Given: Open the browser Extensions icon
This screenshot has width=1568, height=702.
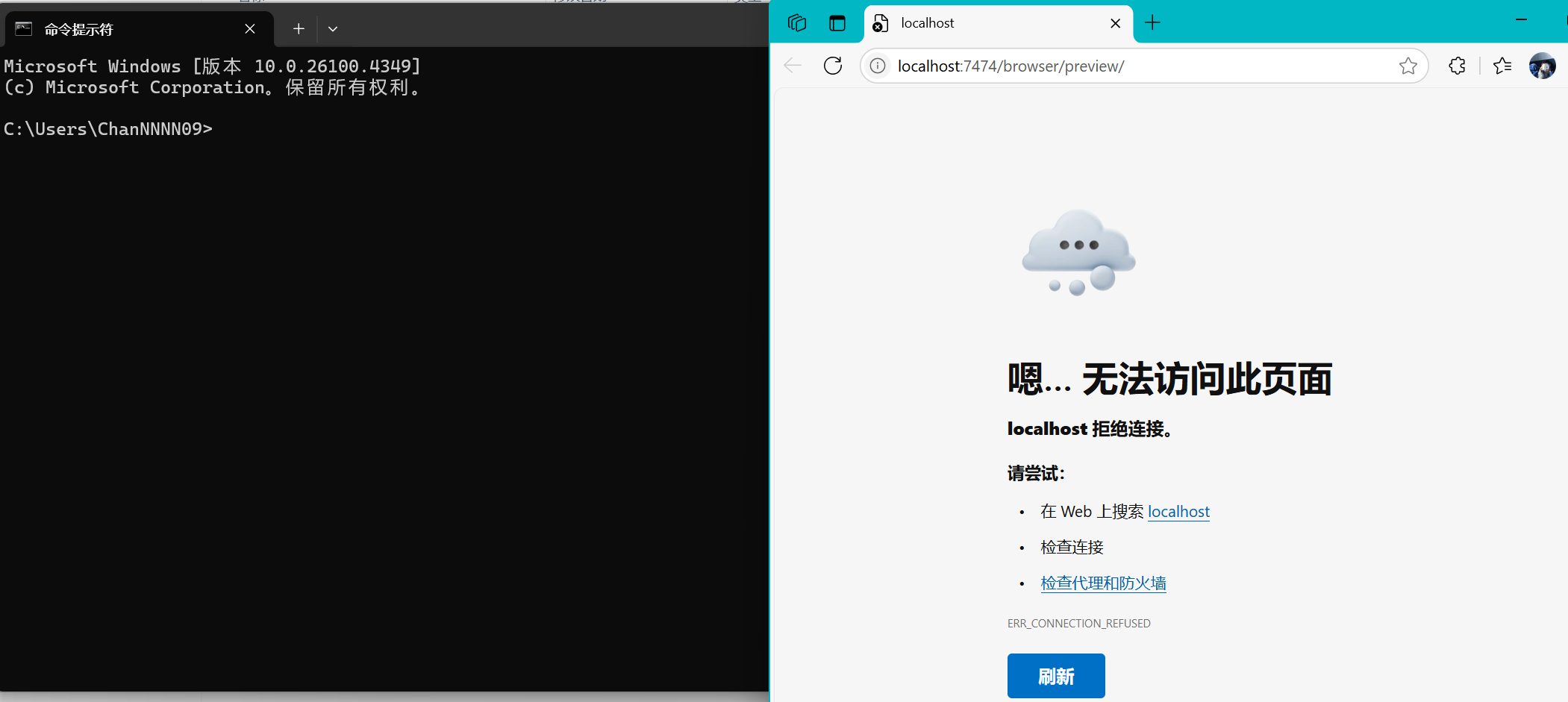Looking at the screenshot, I should point(1457,66).
